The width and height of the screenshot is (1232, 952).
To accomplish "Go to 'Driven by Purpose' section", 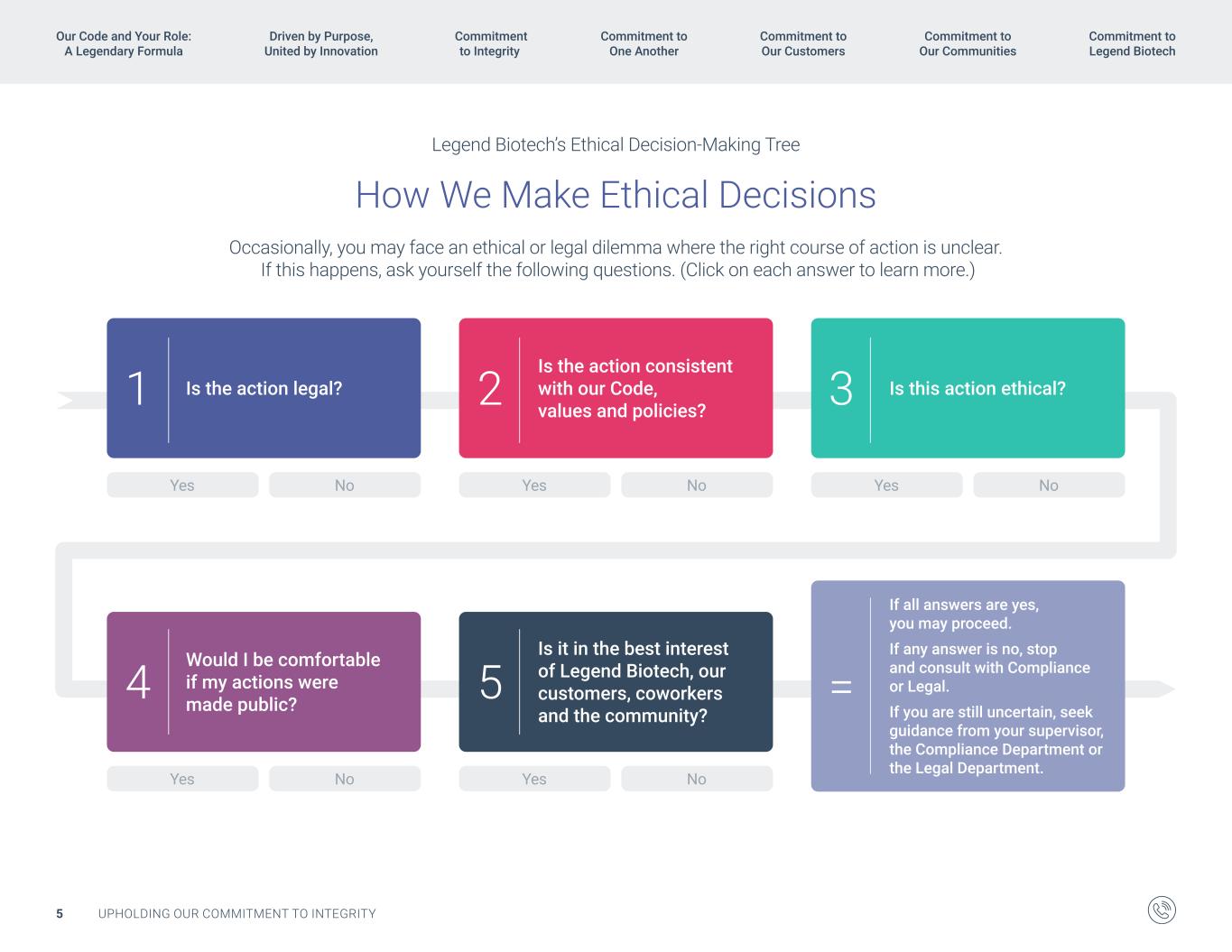I will pyautogui.click(x=320, y=43).
